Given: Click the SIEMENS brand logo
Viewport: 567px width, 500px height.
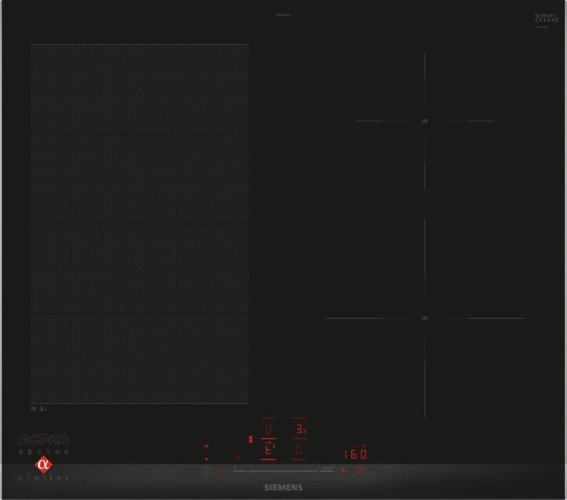Looking at the screenshot, I should 283,487.
